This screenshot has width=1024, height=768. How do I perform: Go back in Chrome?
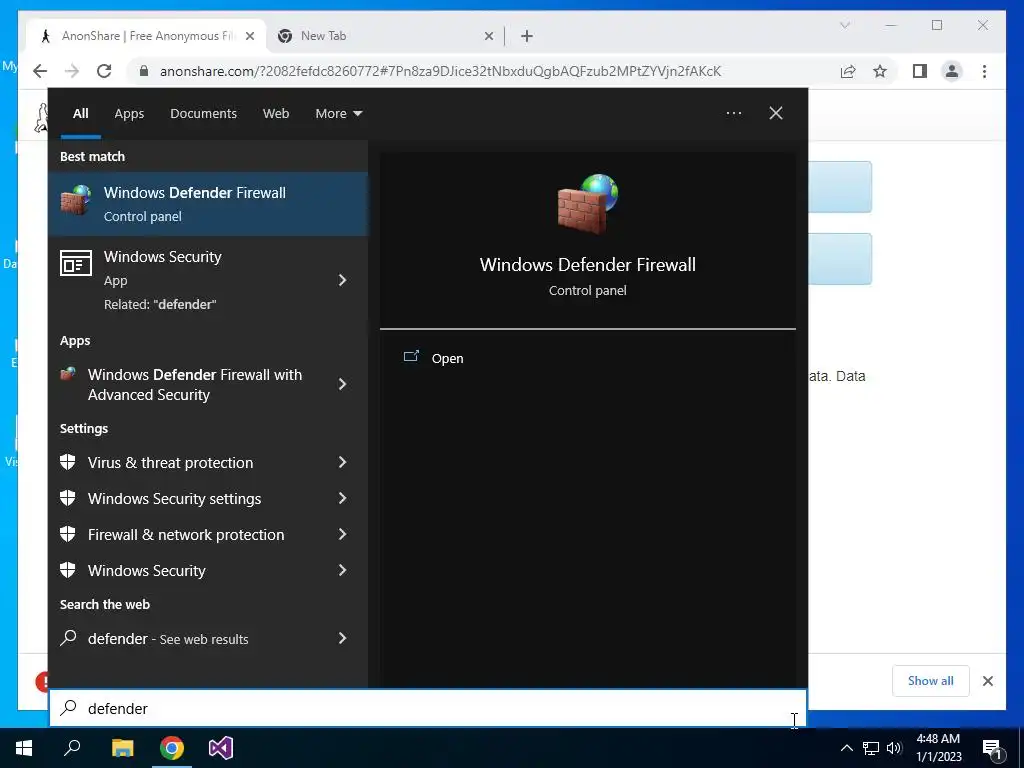point(40,71)
